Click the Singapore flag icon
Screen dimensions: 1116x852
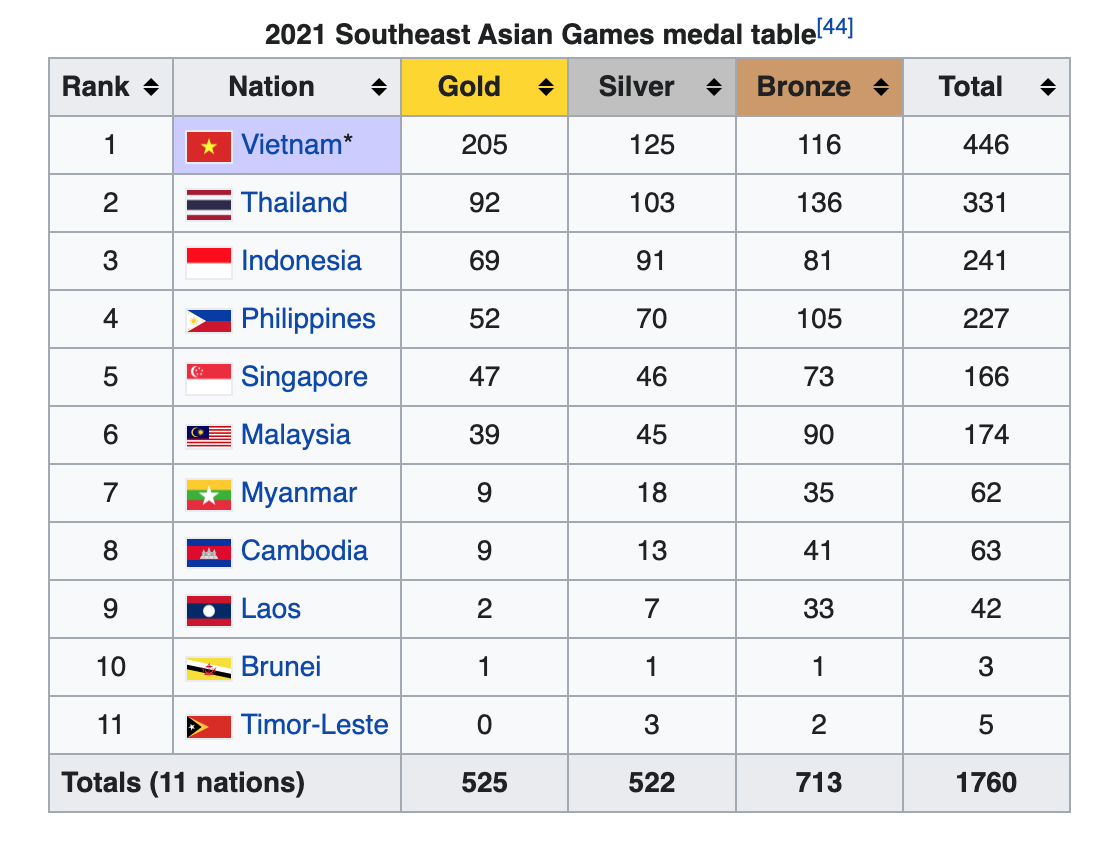coord(209,379)
